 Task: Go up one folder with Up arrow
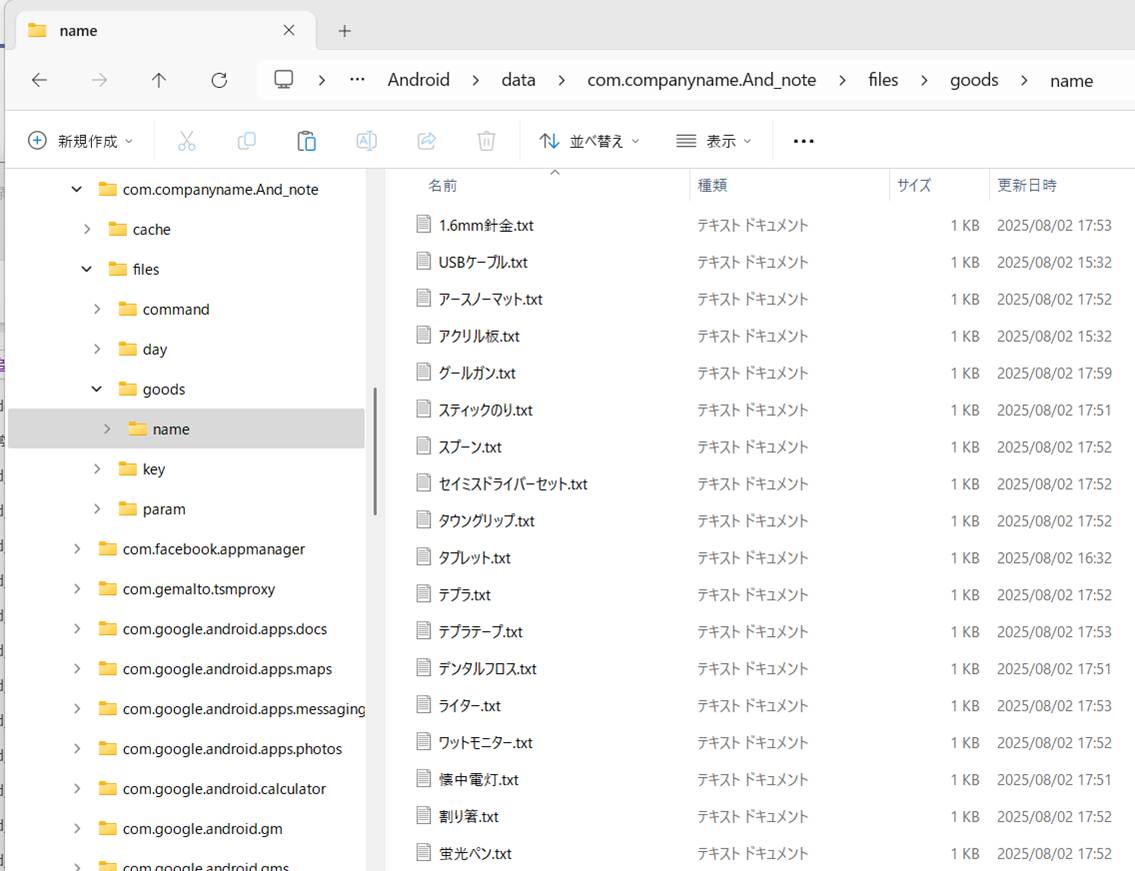(x=159, y=80)
